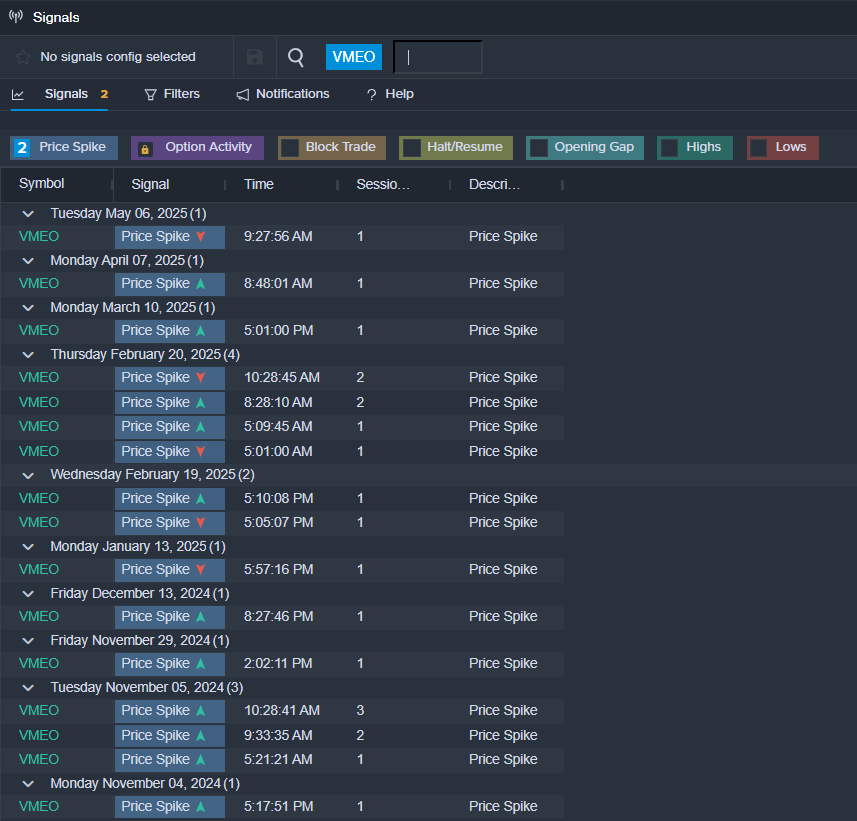Click the blue VMEO symbol tag
This screenshot has height=821, width=857.
pos(354,57)
